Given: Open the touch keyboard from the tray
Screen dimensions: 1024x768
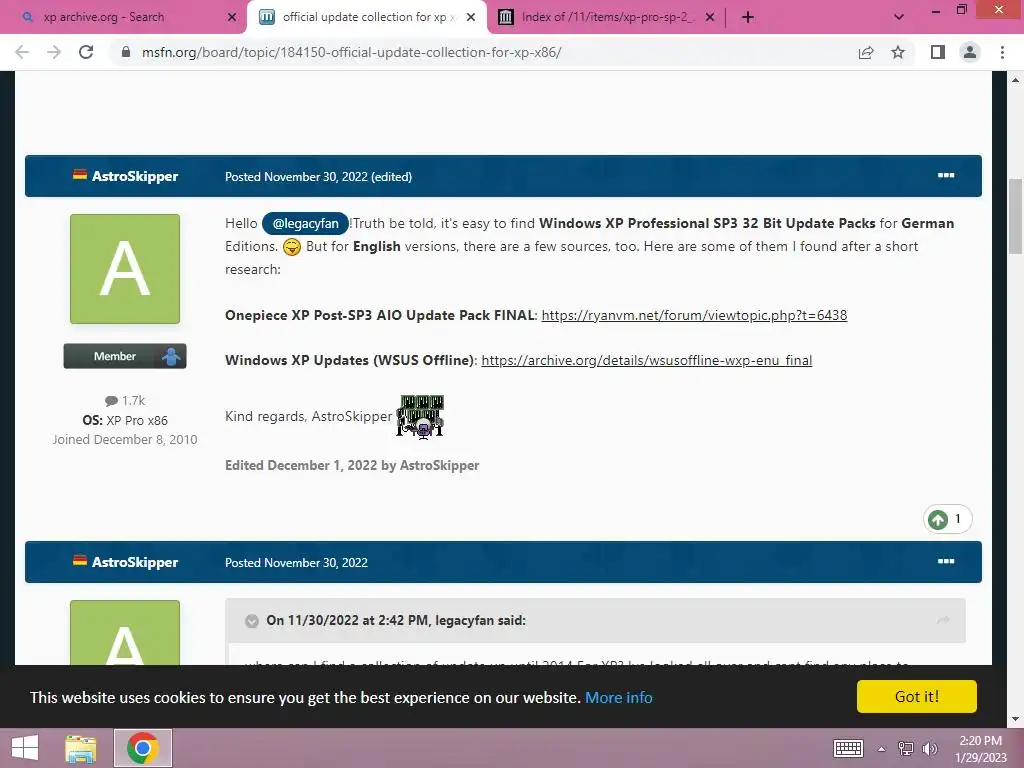Looking at the screenshot, I should [848, 748].
